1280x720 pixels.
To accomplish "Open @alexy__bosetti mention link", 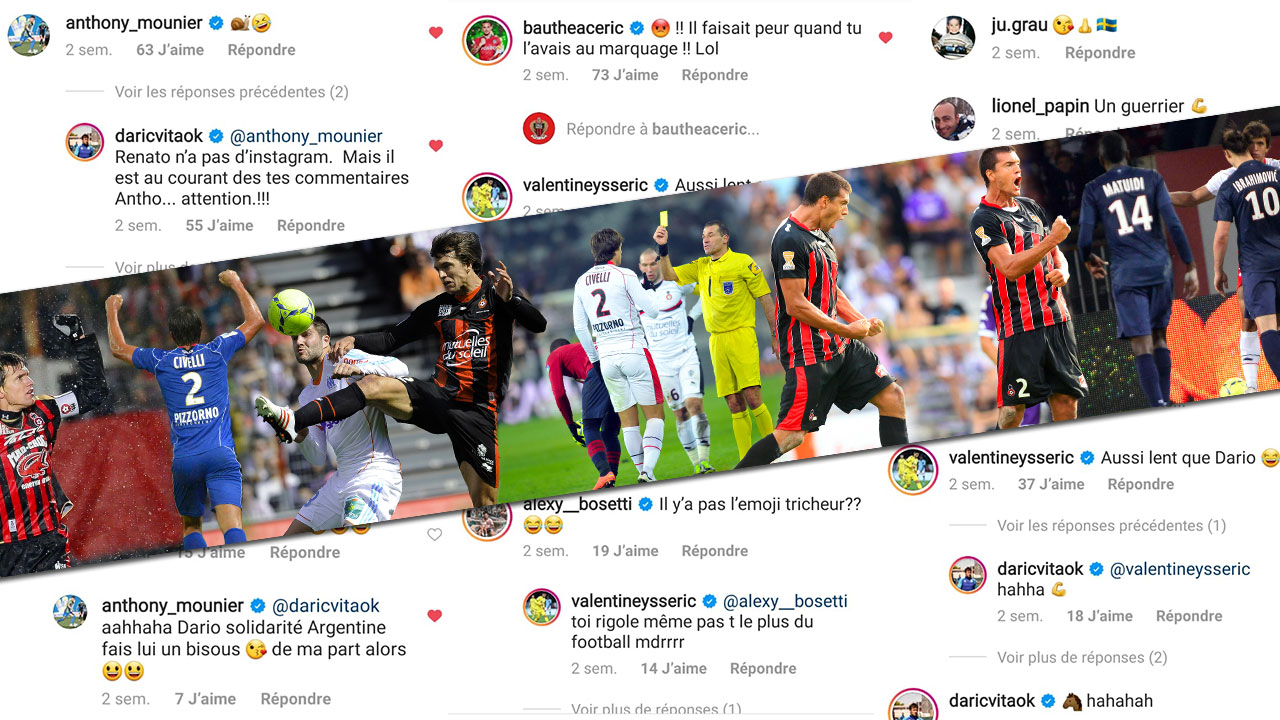I will pos(785,601).
